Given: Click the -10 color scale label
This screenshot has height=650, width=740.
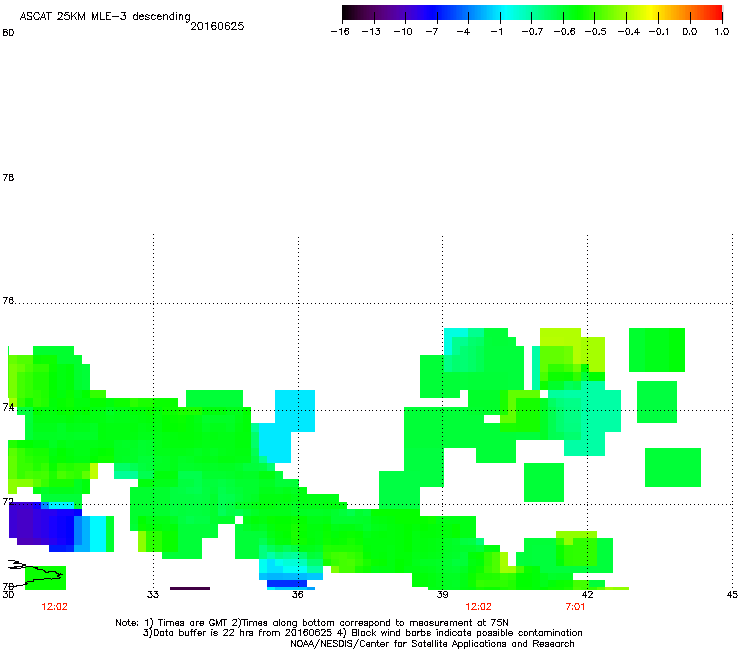Looking at the screenshot, I should (403, 32).
